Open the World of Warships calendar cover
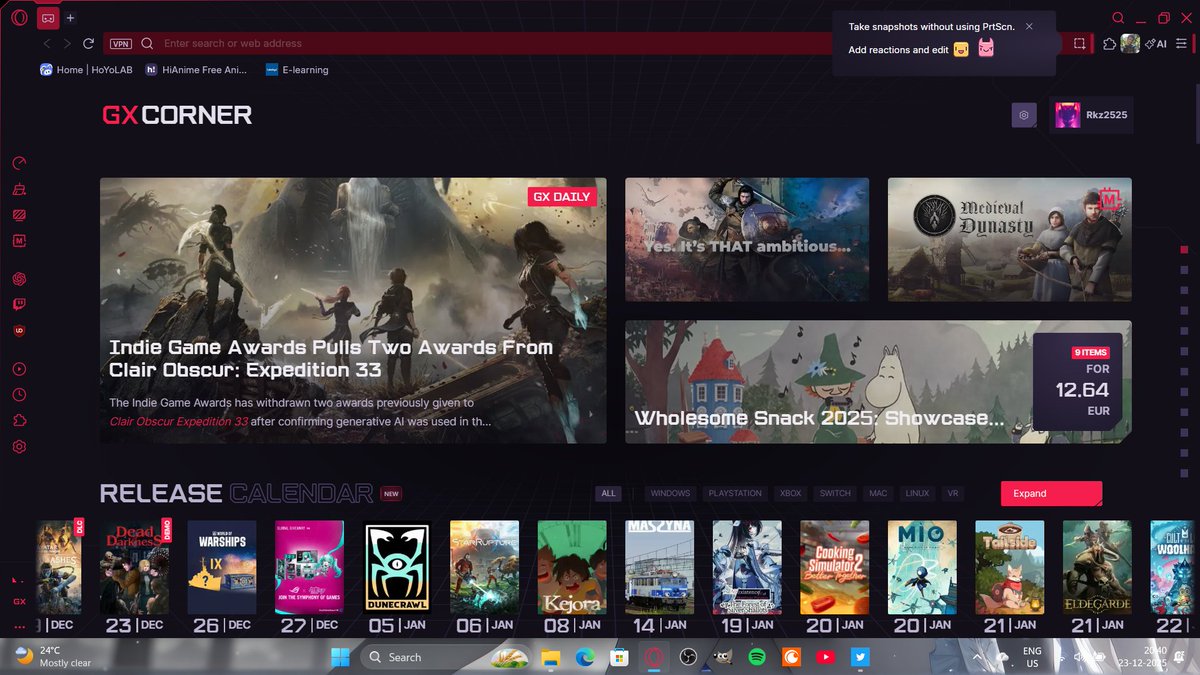 (x=222, y=567)
